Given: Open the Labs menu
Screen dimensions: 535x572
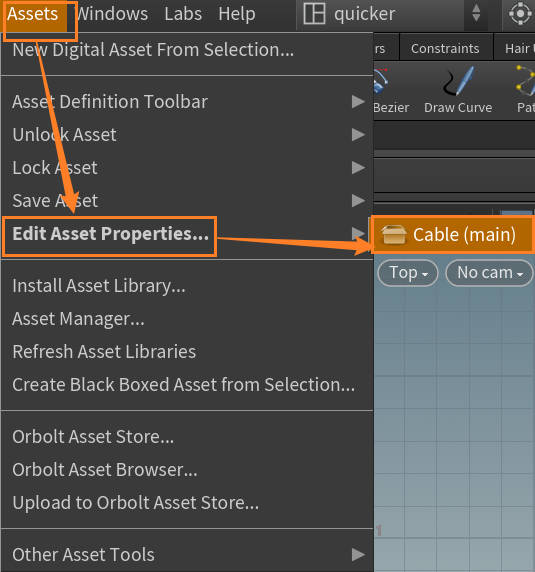Looking at the screenshot, I should (x=183, y=14).
